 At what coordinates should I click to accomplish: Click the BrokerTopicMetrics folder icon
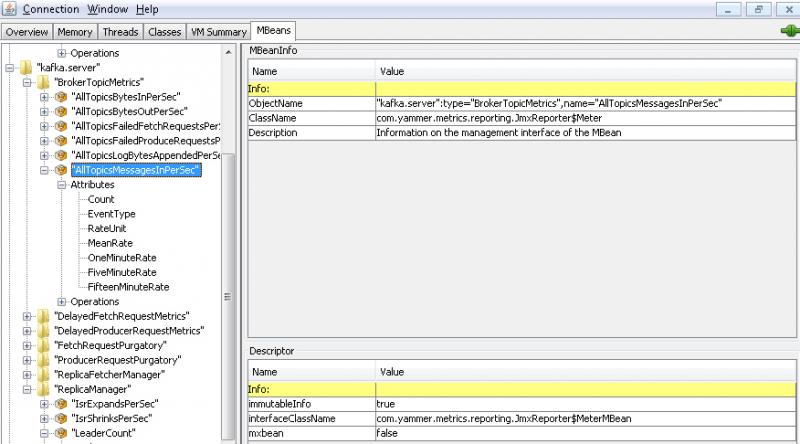click(x=43, y=82)
